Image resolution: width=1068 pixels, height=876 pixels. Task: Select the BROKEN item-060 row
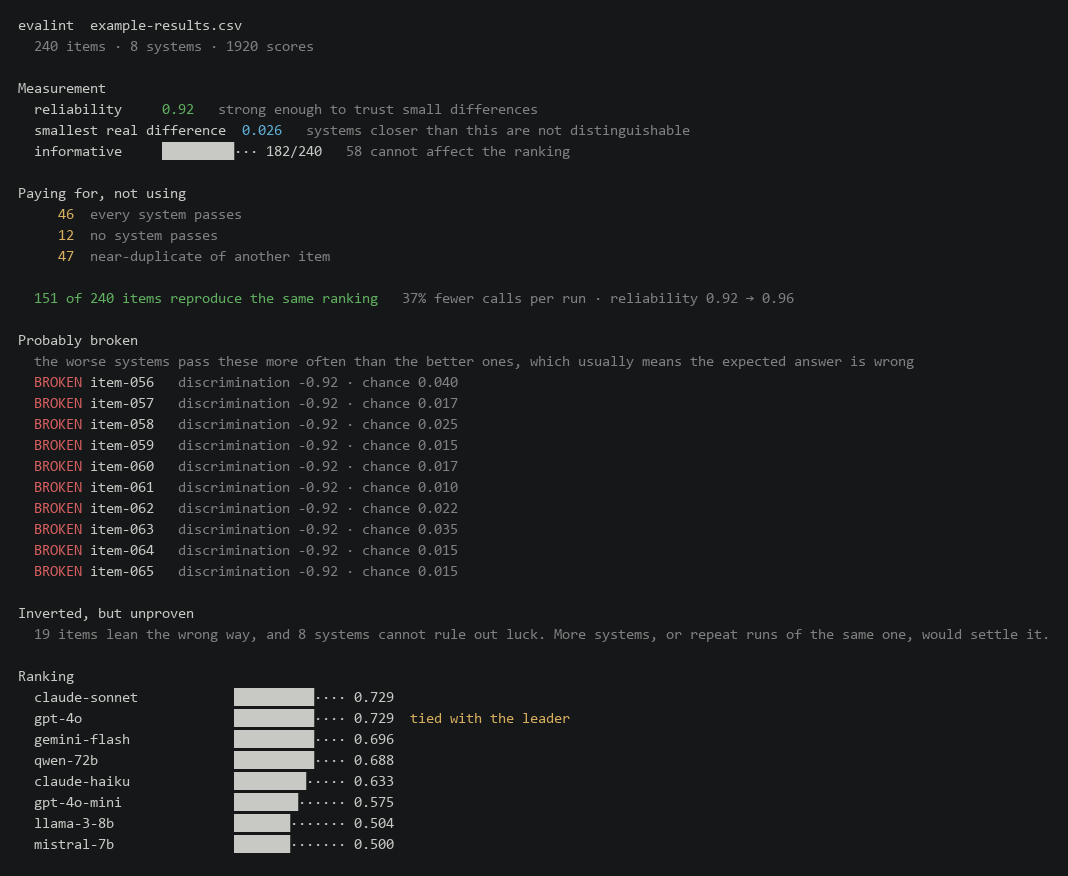pyautogui.click(x=246, y=467)
